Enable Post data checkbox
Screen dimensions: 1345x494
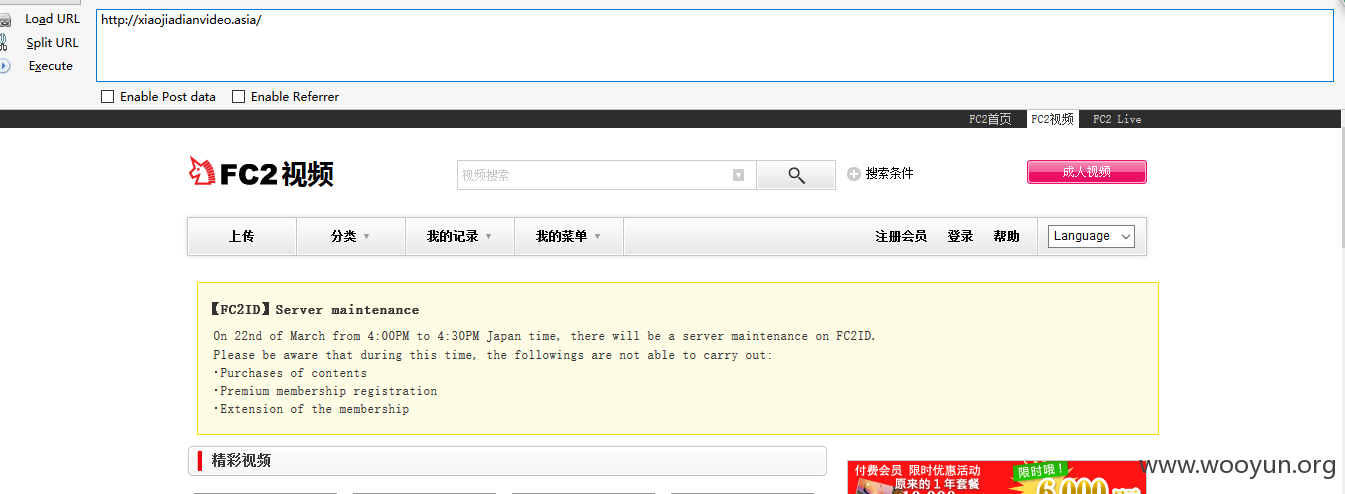tap(107, 97)
